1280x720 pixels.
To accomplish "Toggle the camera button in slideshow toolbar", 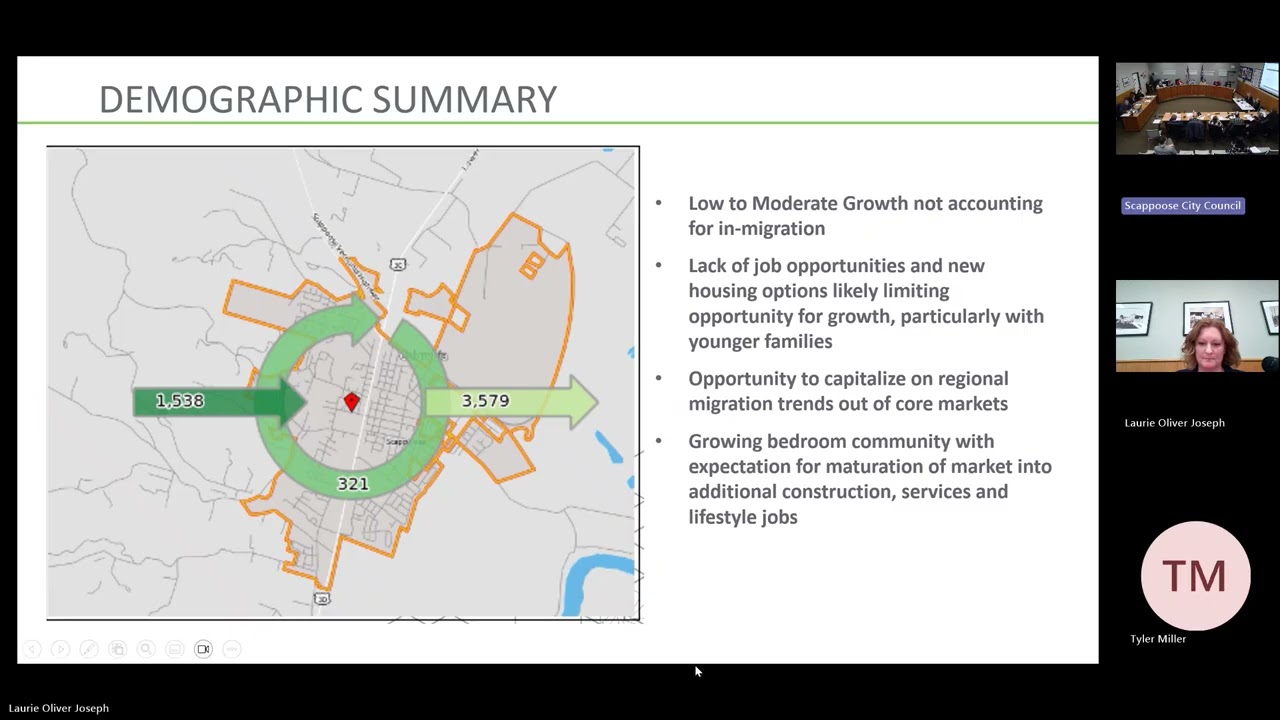I will (x=203, y=649).
